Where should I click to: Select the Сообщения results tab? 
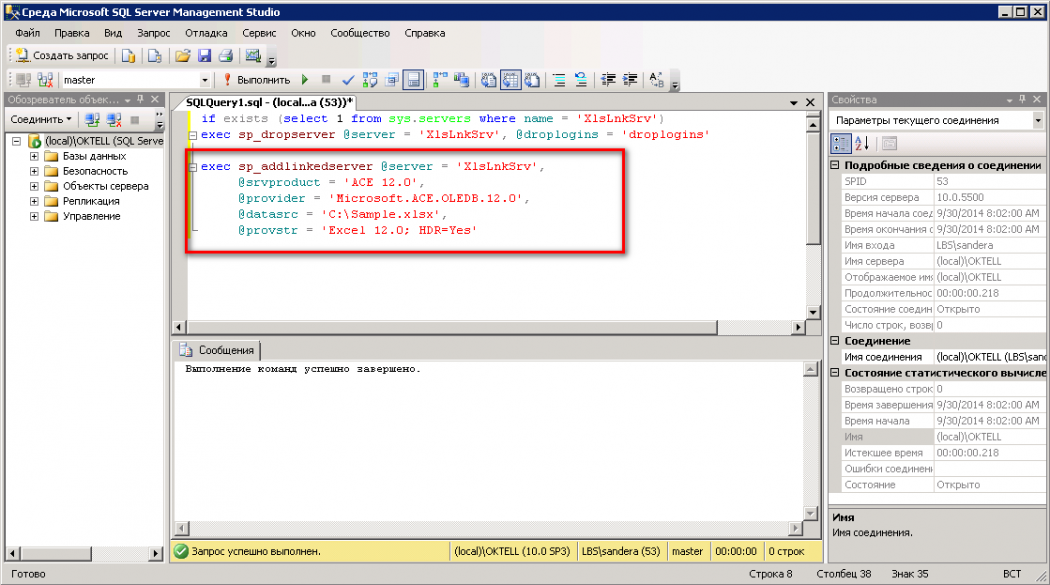point(217,351)
